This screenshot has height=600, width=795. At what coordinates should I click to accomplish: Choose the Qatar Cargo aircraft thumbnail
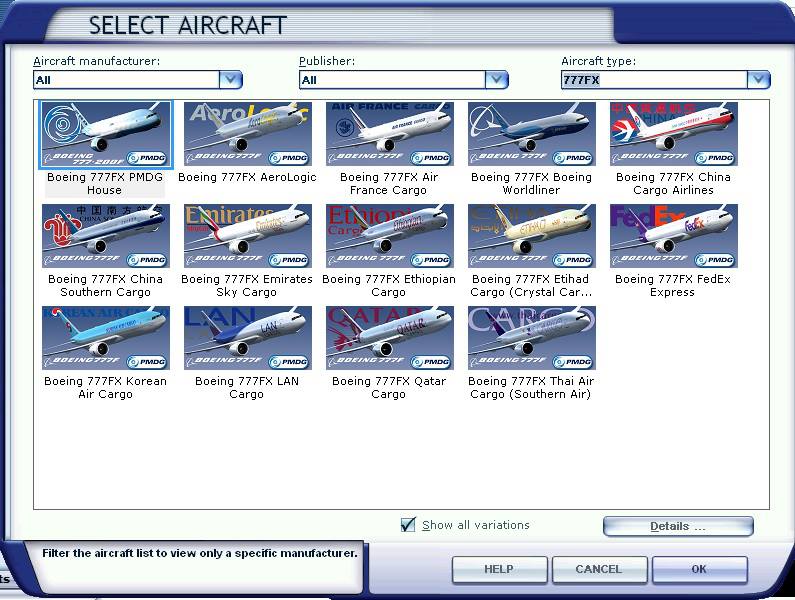coord(390,338)
